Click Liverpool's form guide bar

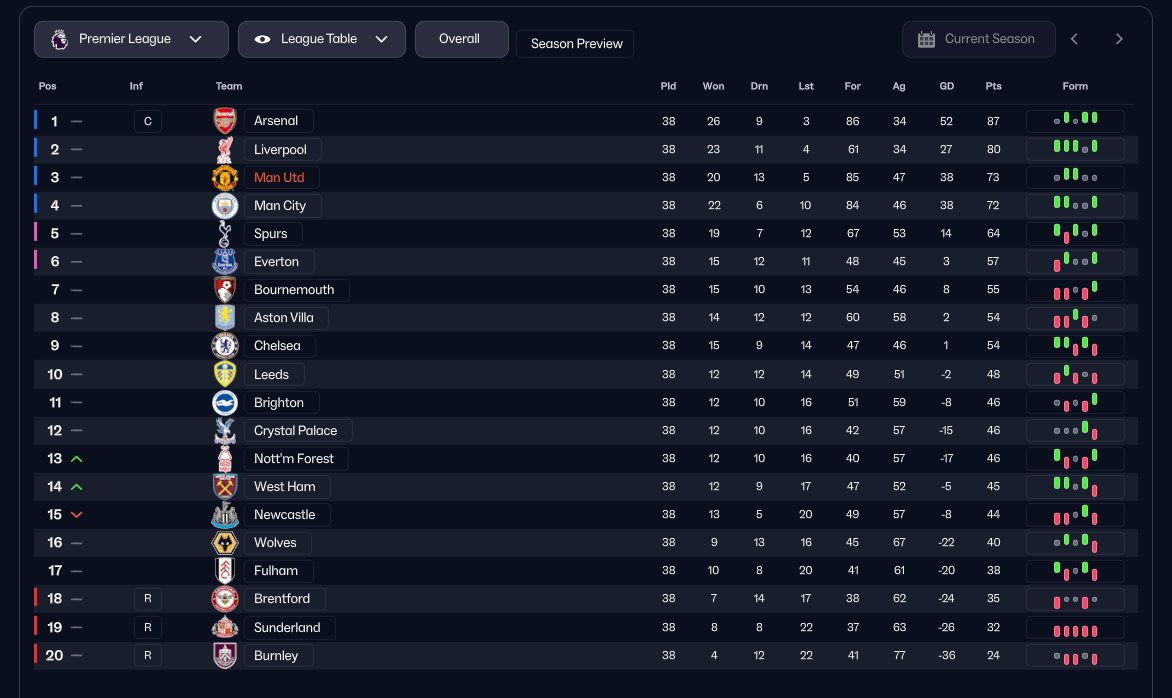1075,150
